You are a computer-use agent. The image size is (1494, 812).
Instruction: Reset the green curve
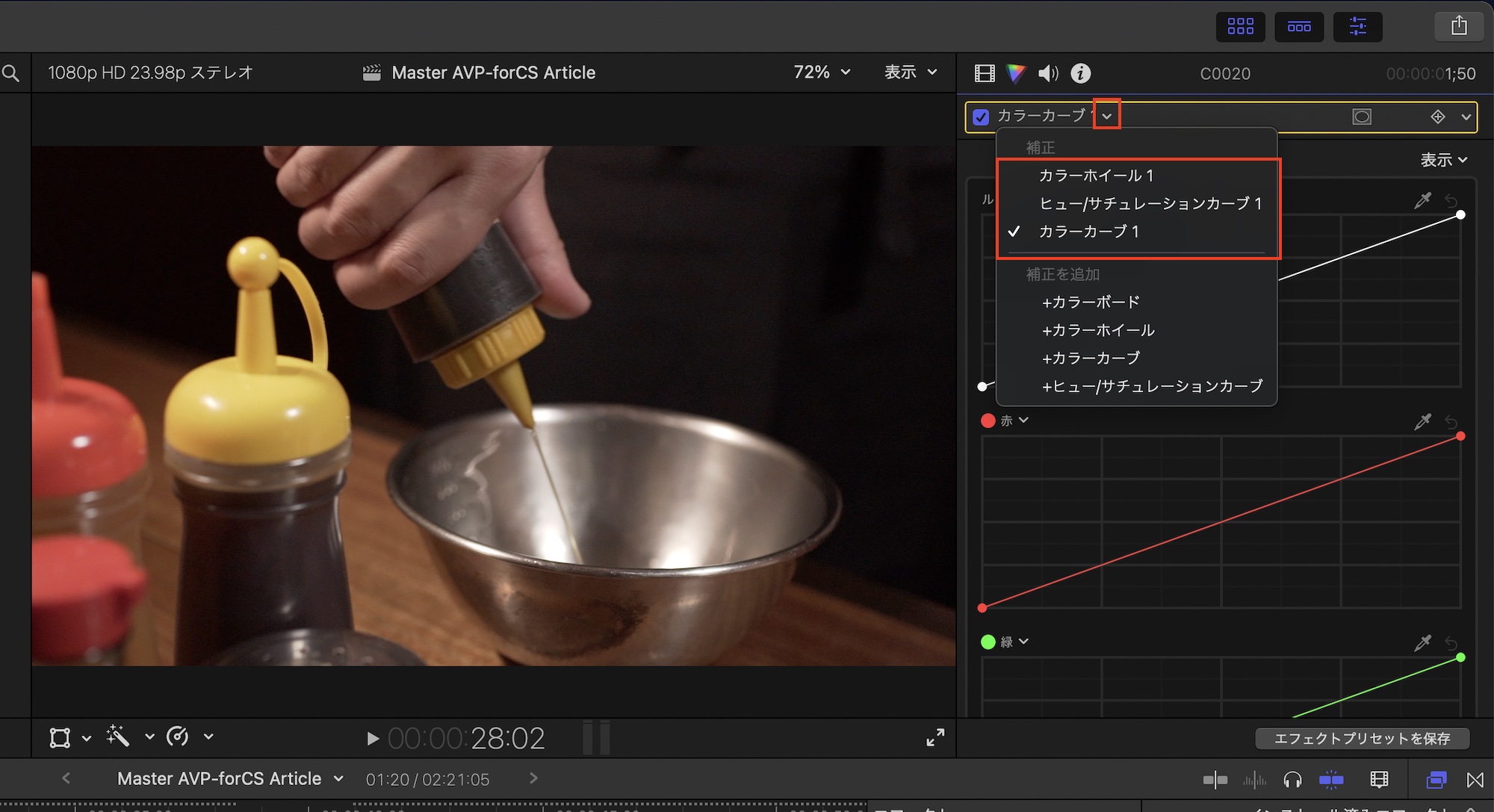[1451, 643]
